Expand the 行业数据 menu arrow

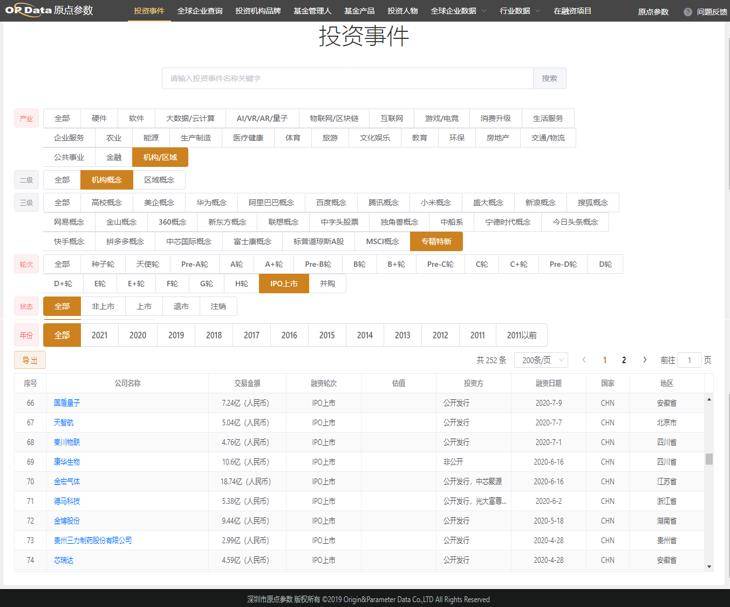pos(538,11)
